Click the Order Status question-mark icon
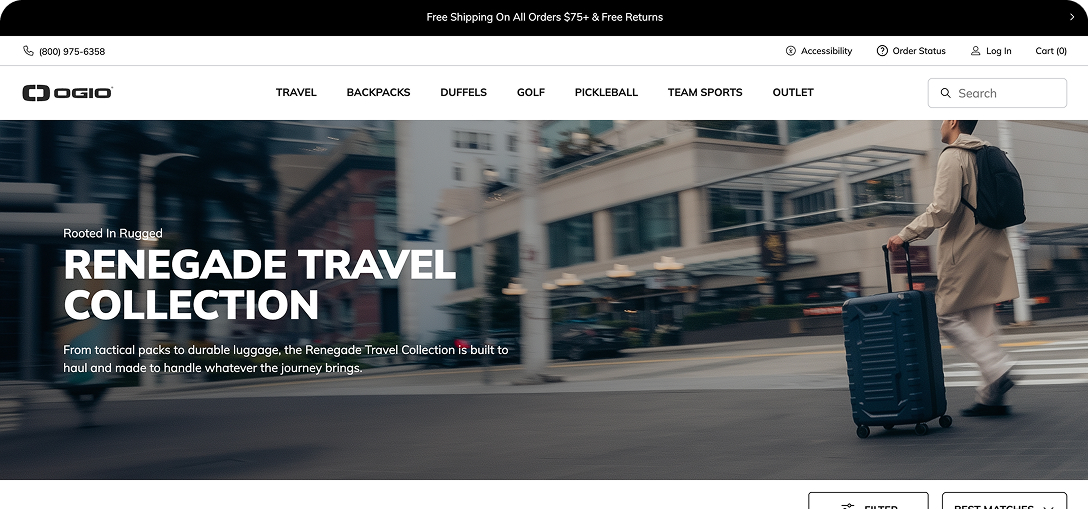Screen dimensions: 1089x510 pos(882,51)
